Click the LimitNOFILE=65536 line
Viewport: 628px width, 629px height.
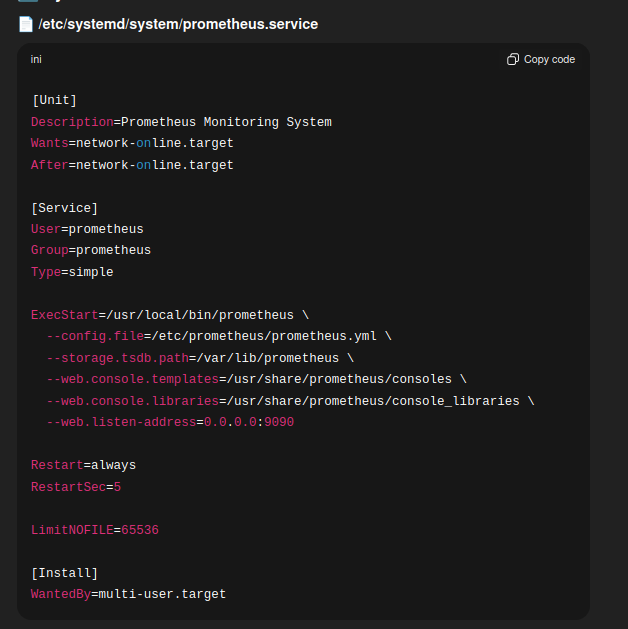coord(95,530)
